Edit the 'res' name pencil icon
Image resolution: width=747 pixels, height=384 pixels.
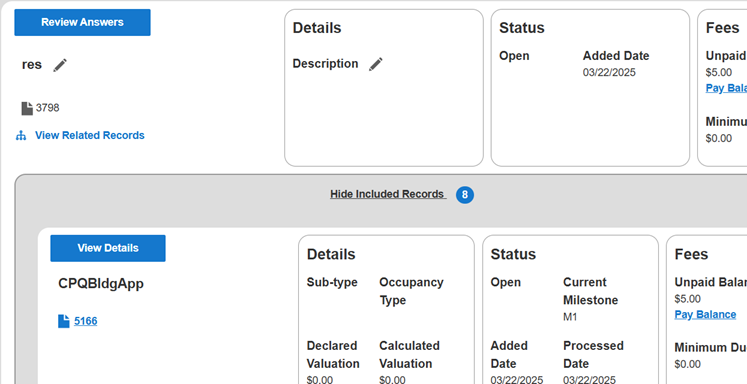(x=60, y=65)
